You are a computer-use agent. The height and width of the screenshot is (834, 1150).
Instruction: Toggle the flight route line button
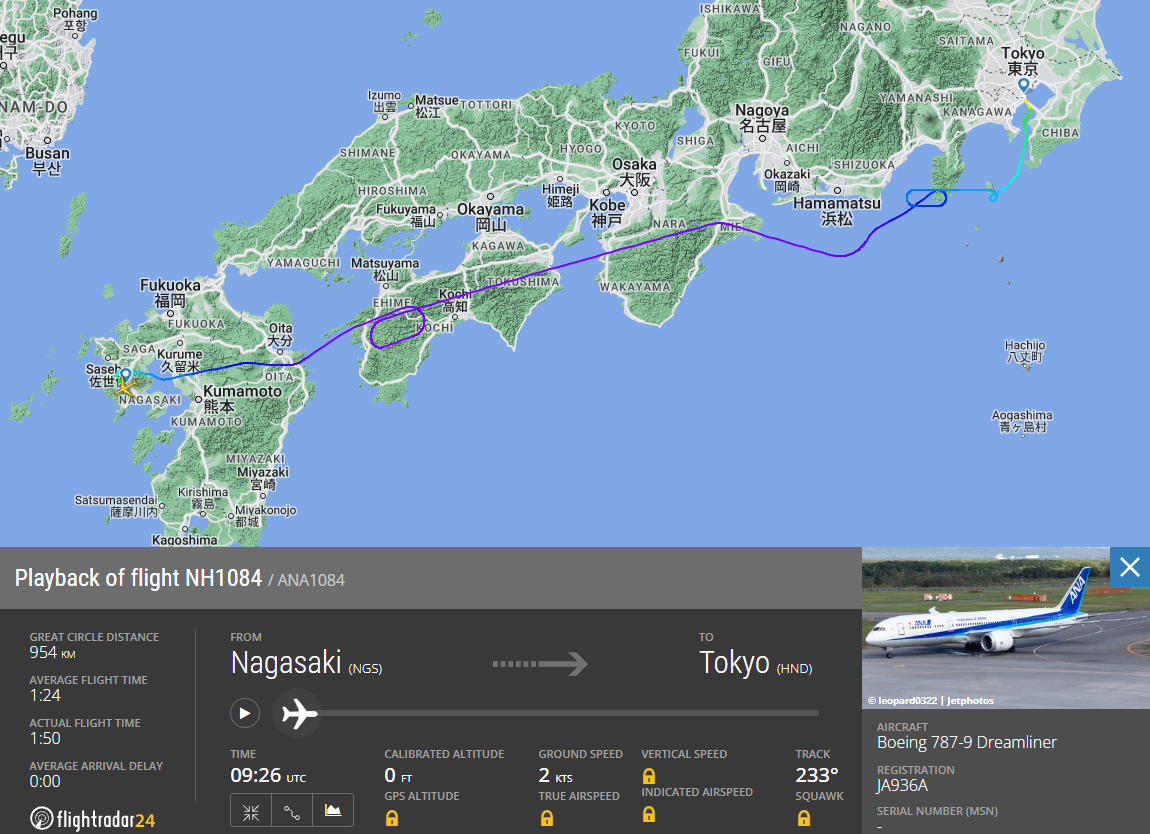click(292, 811)
